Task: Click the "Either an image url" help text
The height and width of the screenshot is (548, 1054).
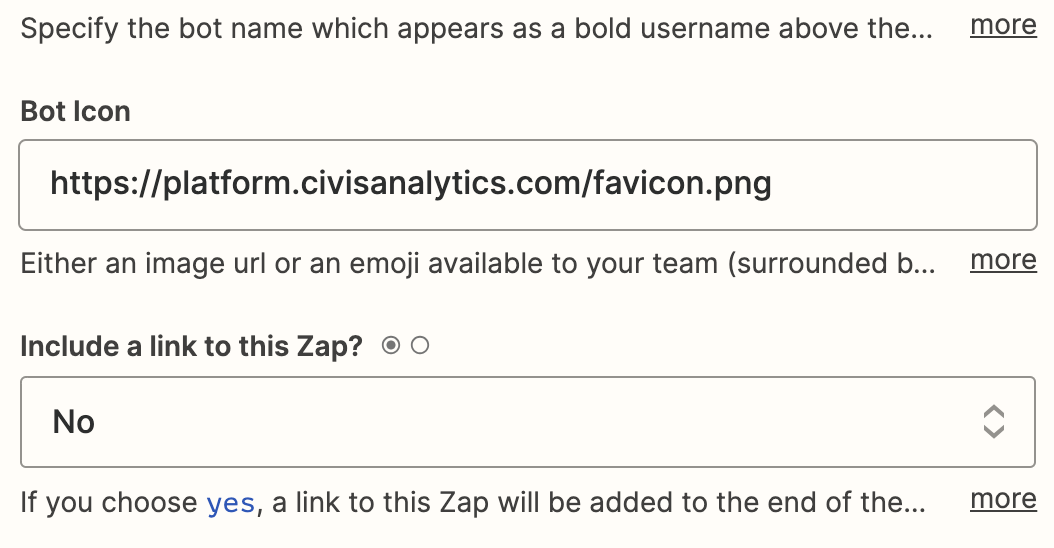Action: click(478, 264)
